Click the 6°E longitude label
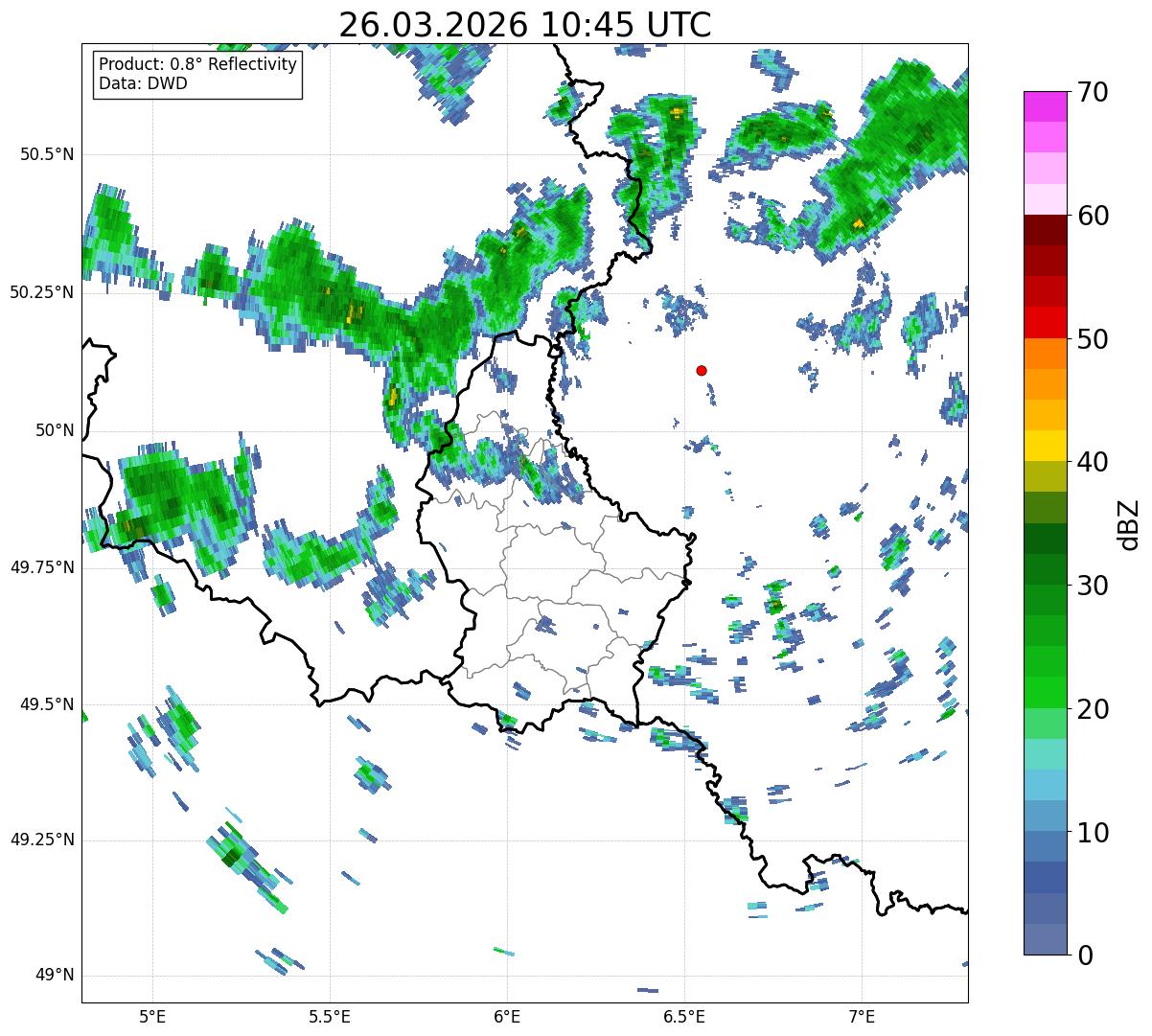 [507, 1016]
